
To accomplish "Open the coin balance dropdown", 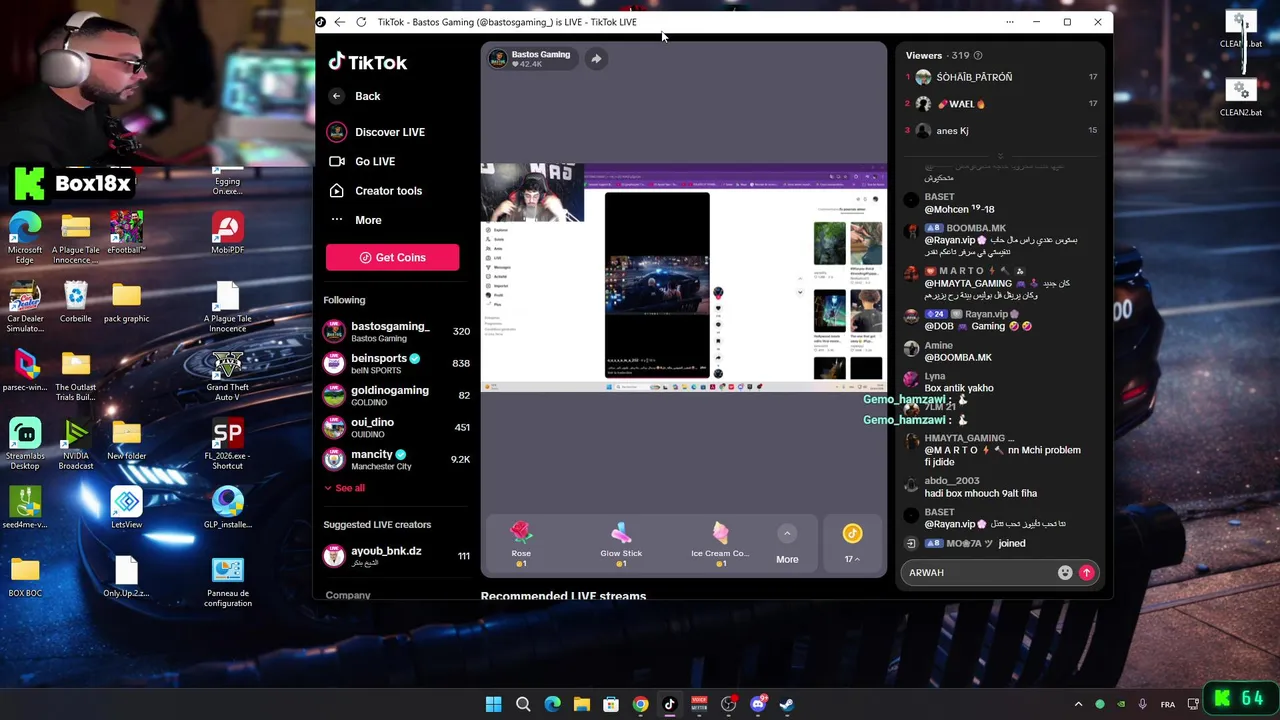I will pyautogui.click(x=852, y=544).
